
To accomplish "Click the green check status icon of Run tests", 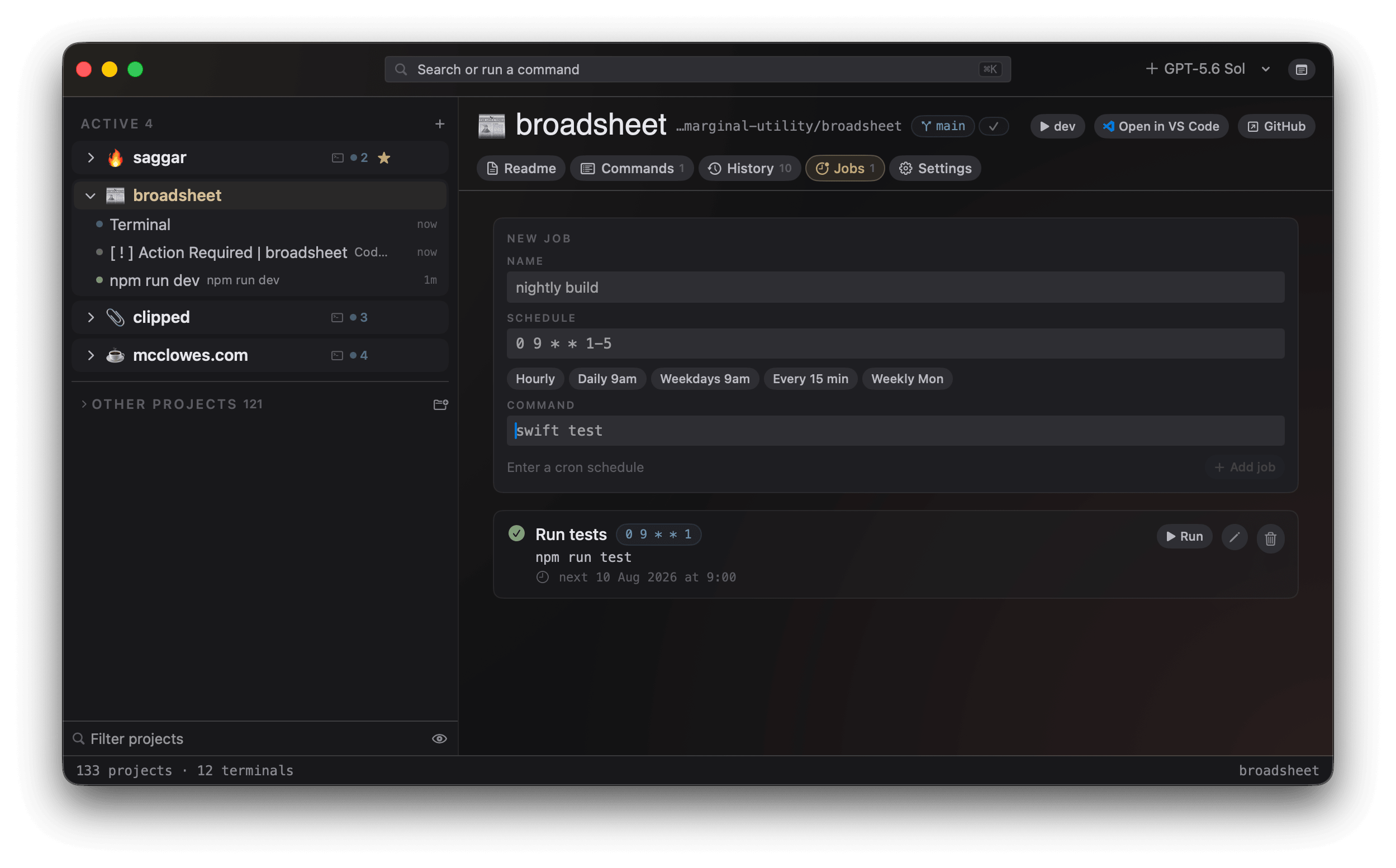I will click(516, 533).
